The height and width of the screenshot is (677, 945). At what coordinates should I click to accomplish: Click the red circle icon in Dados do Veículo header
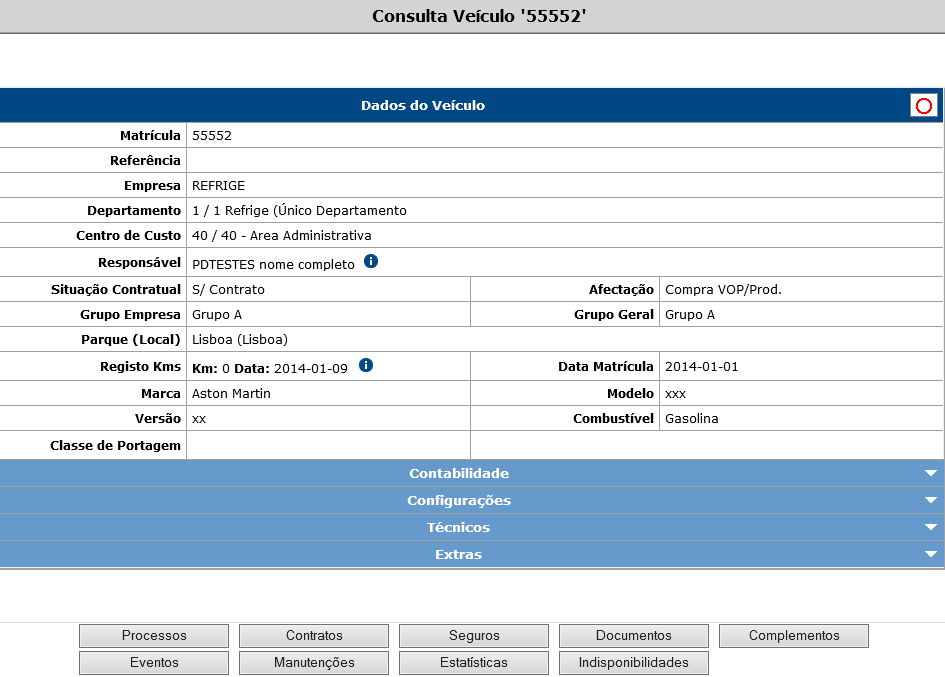tap(923, 106)
